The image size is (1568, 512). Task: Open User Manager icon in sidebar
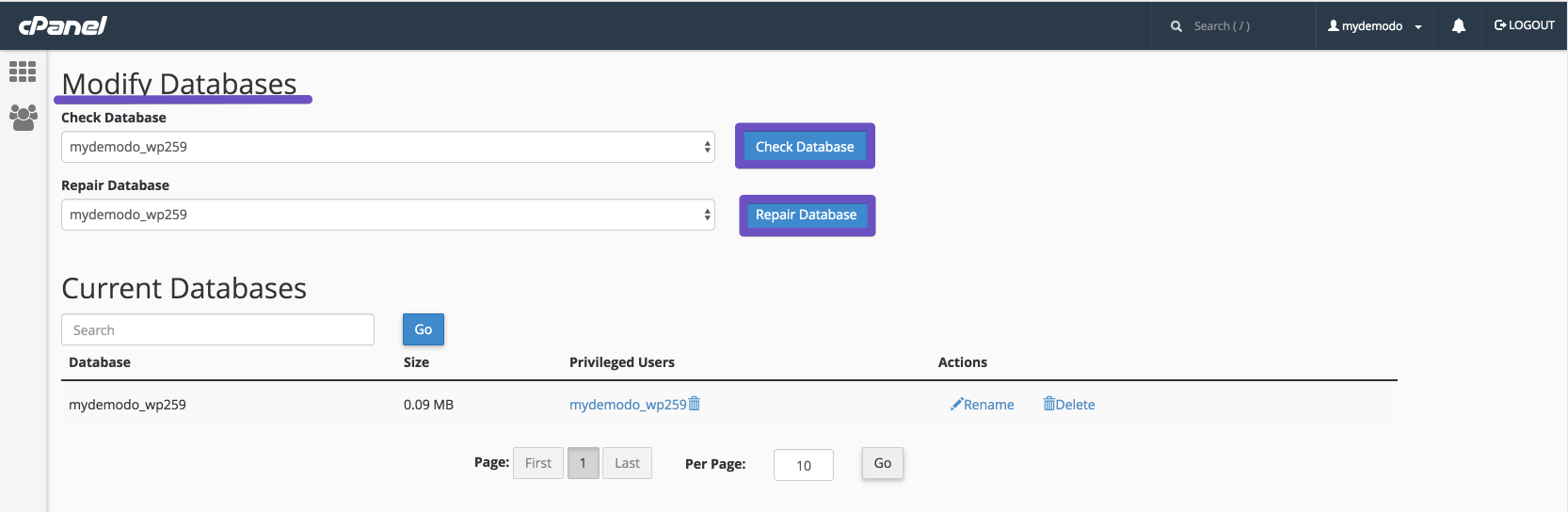pyautogui.click(x=23, y=118)
